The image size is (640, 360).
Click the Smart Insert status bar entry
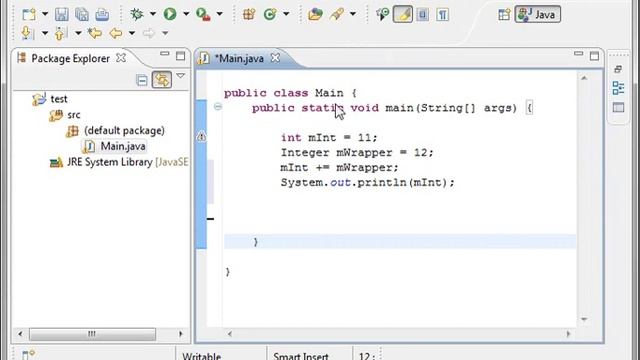pos(301,356)
